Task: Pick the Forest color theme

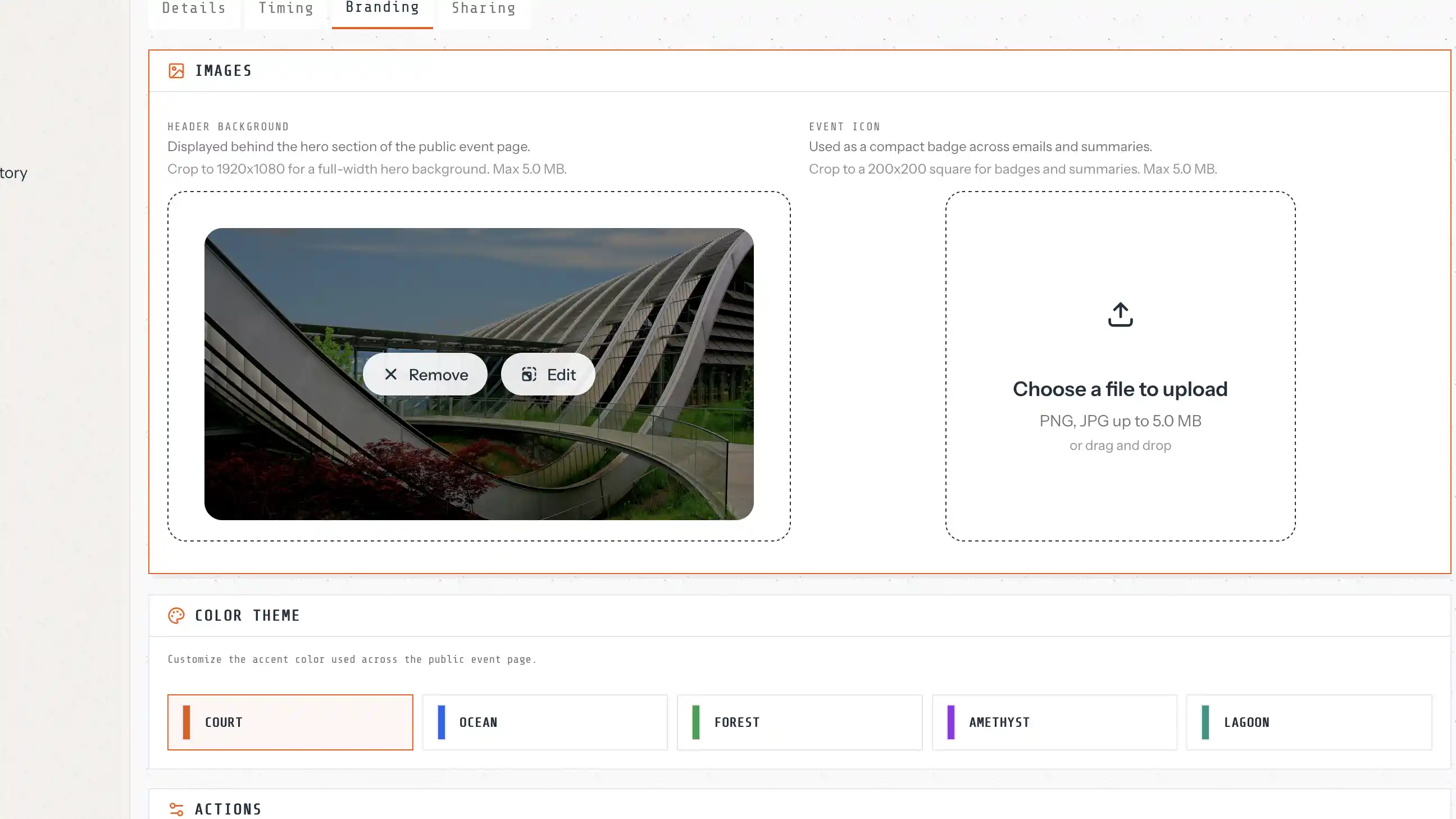Action: pyautogui.click(x=799, y=722)
